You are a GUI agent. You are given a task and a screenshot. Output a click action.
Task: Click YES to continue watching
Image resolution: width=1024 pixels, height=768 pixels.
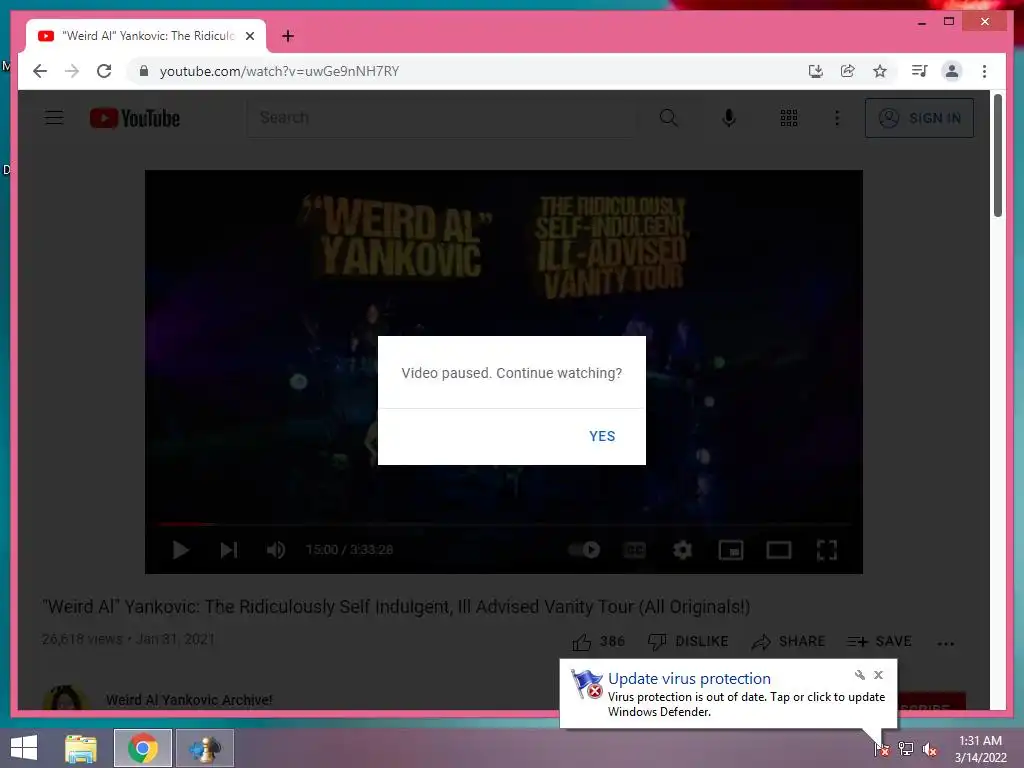601,436
